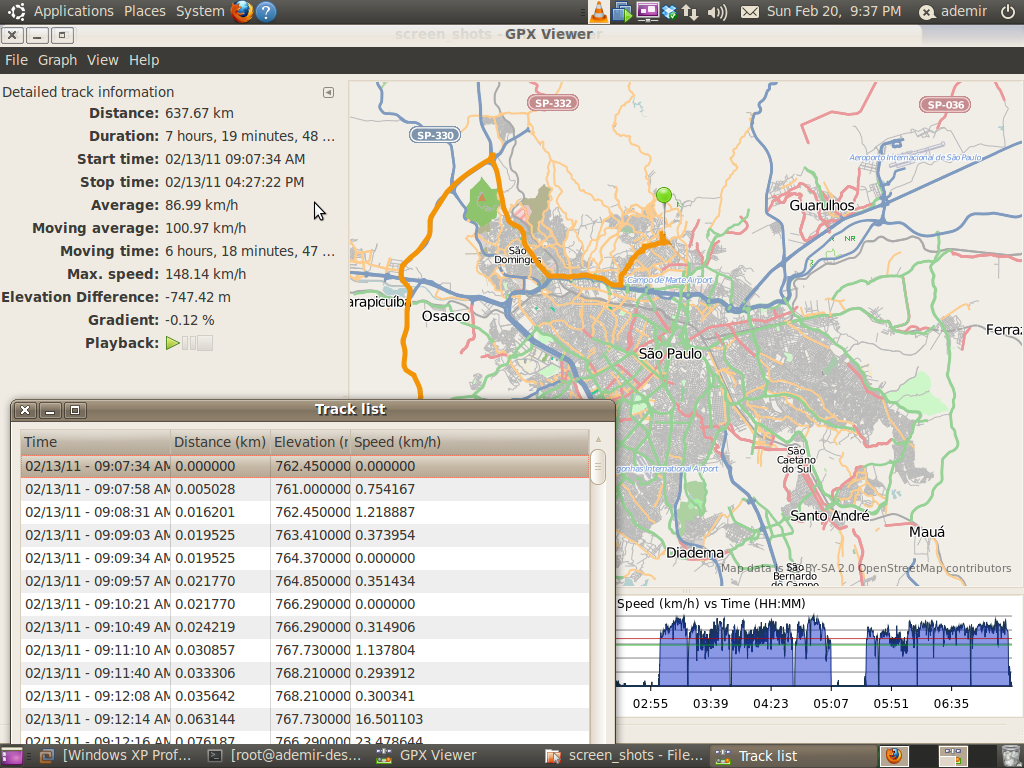Open the Graph menu
Screen dimensions: 1024x768
57,60
